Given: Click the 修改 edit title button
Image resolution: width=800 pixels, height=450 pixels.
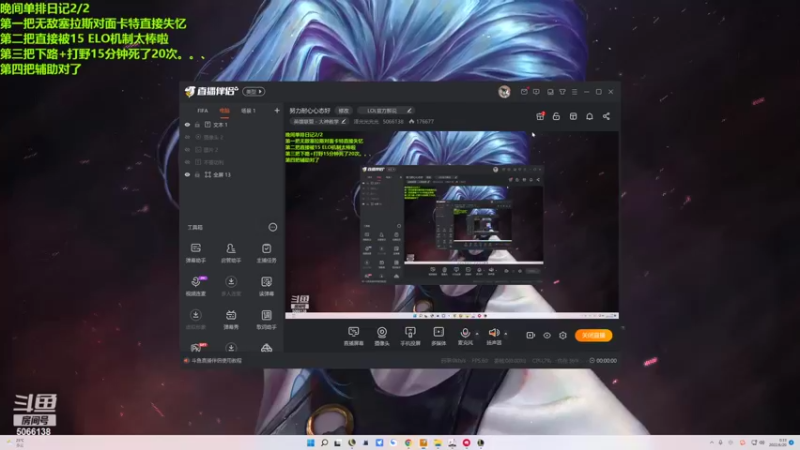Looking at the screenshot, I should click(343, 110).
